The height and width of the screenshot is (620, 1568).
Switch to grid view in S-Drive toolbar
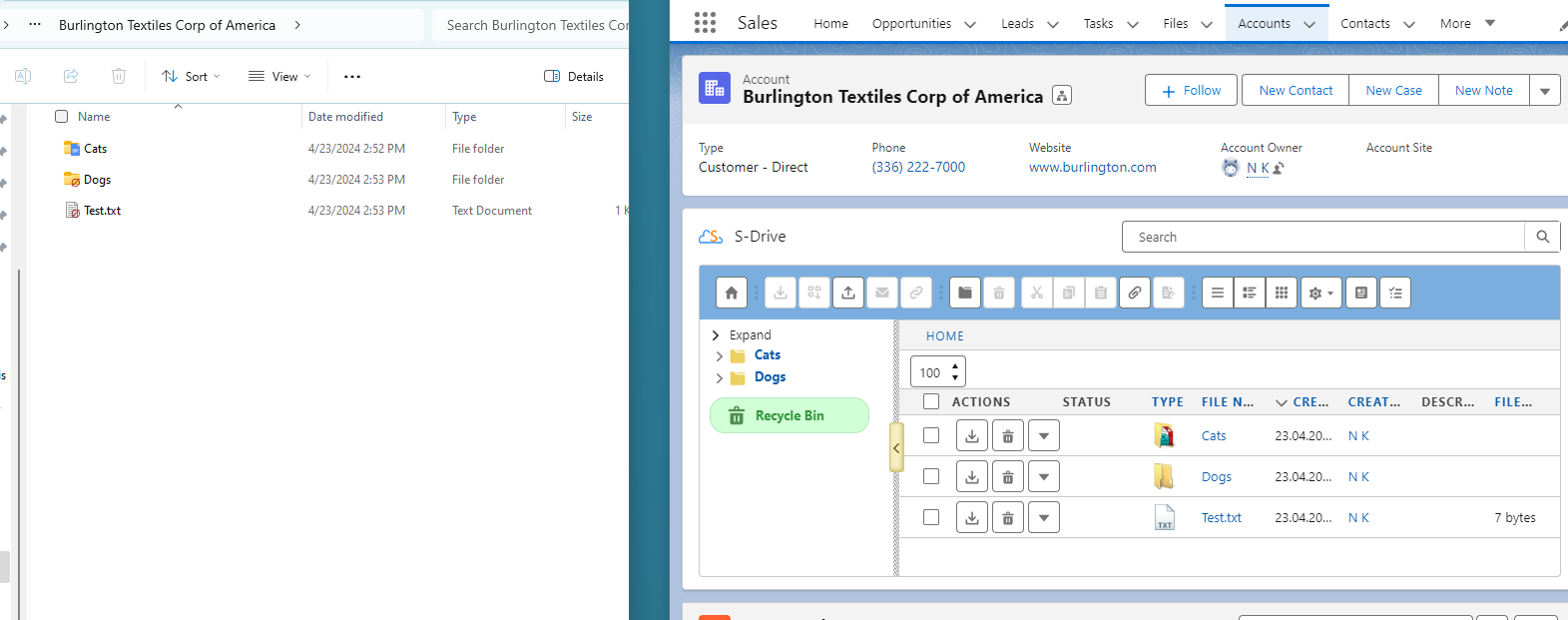(x=1282, y=293)
